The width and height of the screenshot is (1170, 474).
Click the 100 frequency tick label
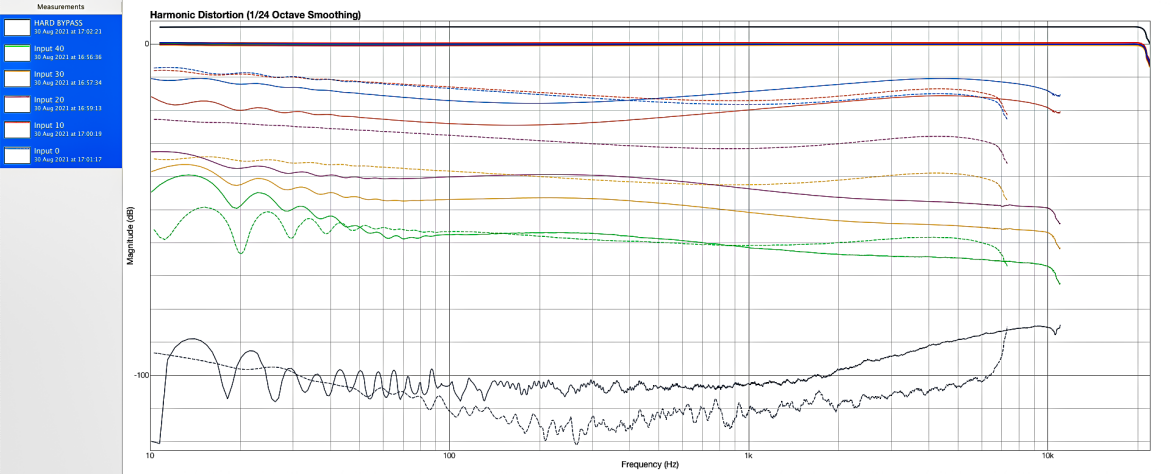pyautogui.click(x=449, y=455)
